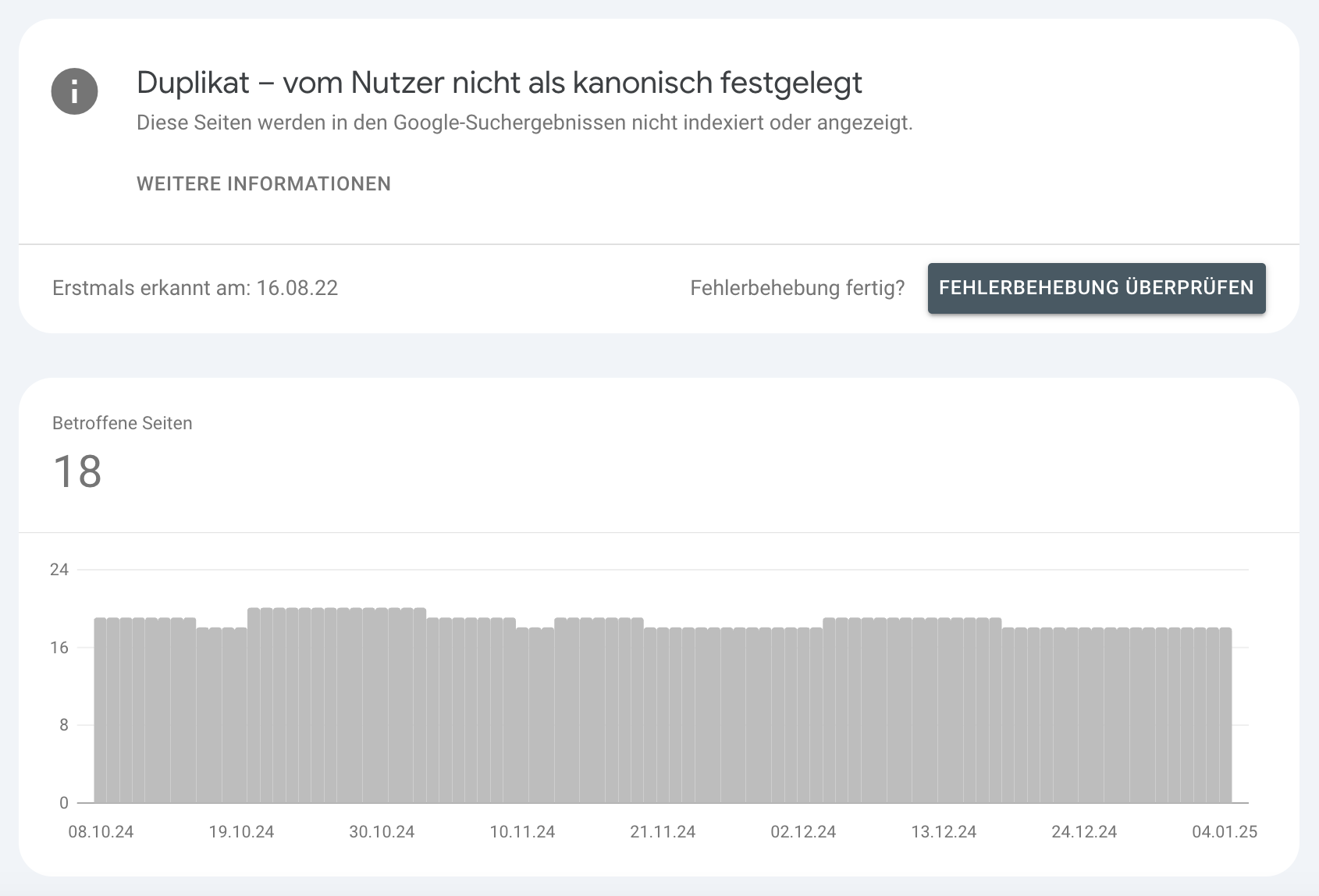Select the Betroffene Seiten count 18
1319x896 pixels.
pos(76,471)
